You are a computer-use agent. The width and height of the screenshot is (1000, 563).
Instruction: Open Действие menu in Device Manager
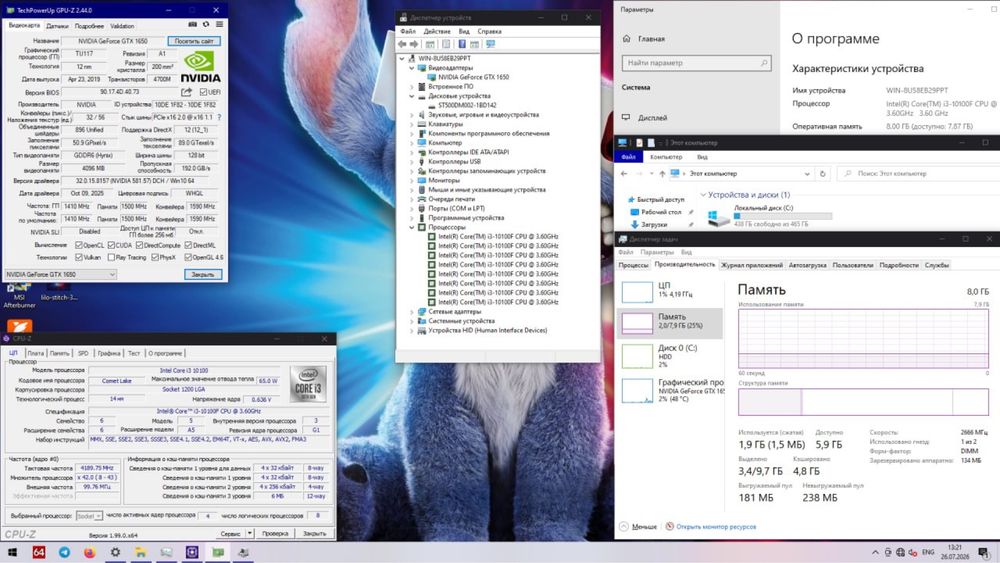437,31
